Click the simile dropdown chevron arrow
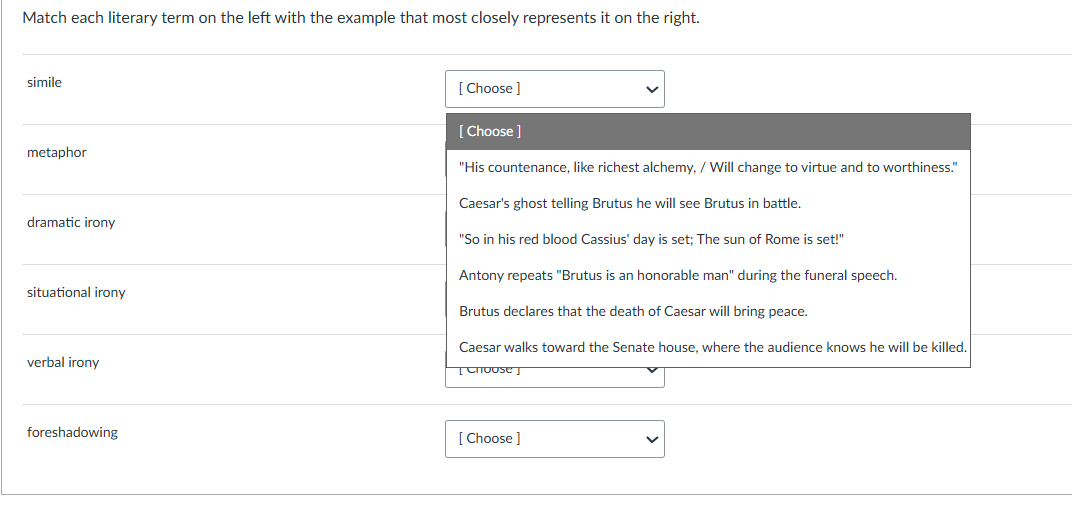1072x508 pixels. click(652, 89)
